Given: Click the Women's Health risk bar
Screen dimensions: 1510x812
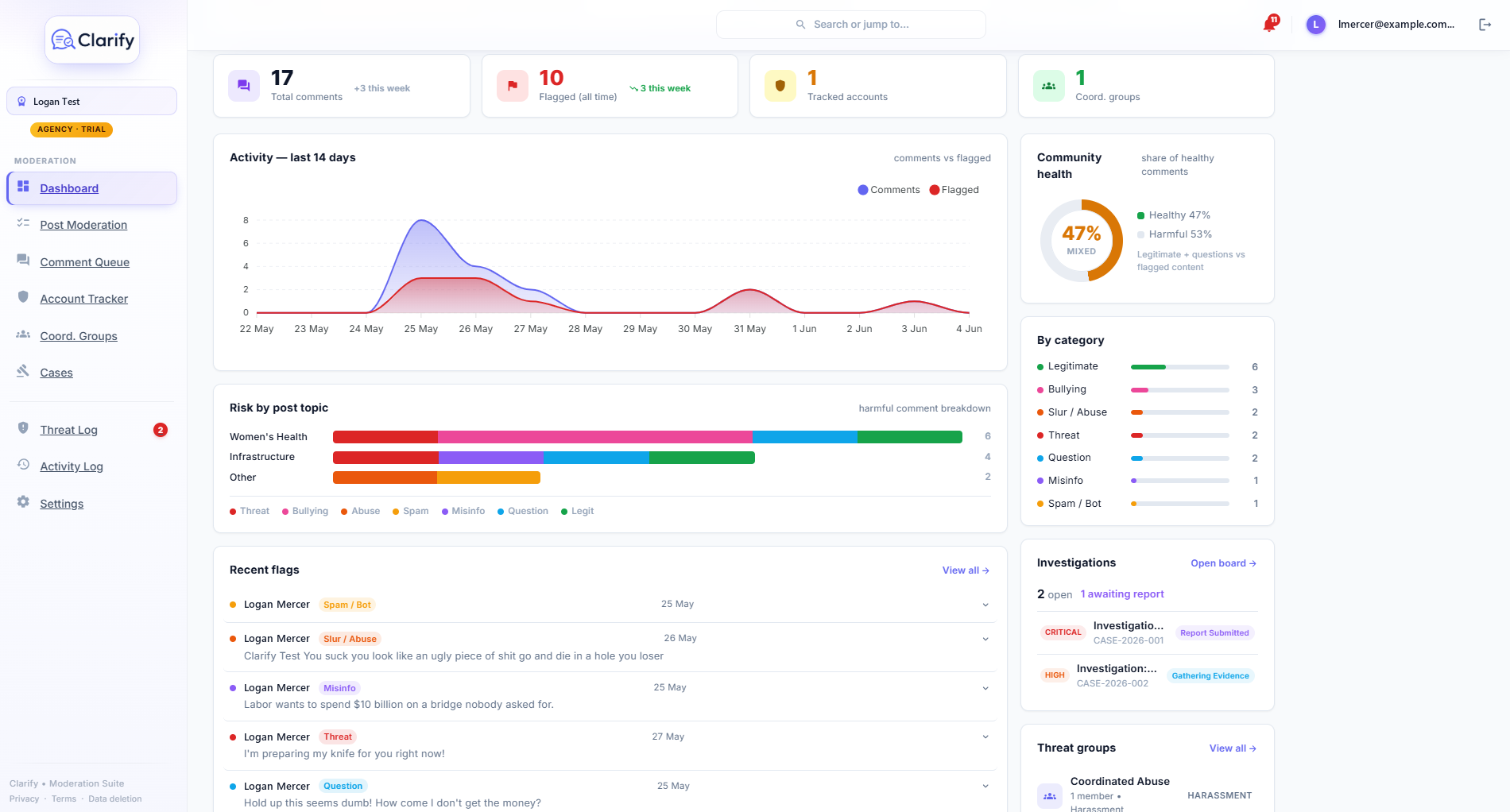Looking at the screenshot, I should click(647, 437).
